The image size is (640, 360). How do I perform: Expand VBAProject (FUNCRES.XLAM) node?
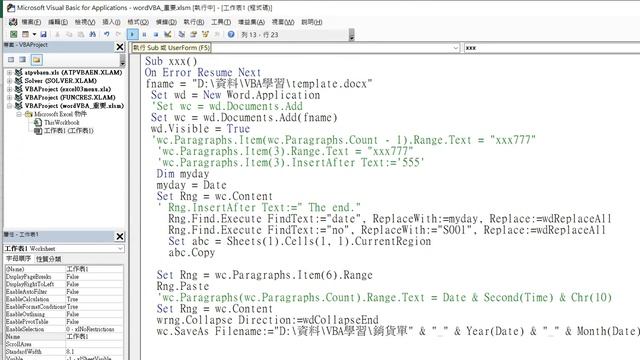click(x=9, y=98)
